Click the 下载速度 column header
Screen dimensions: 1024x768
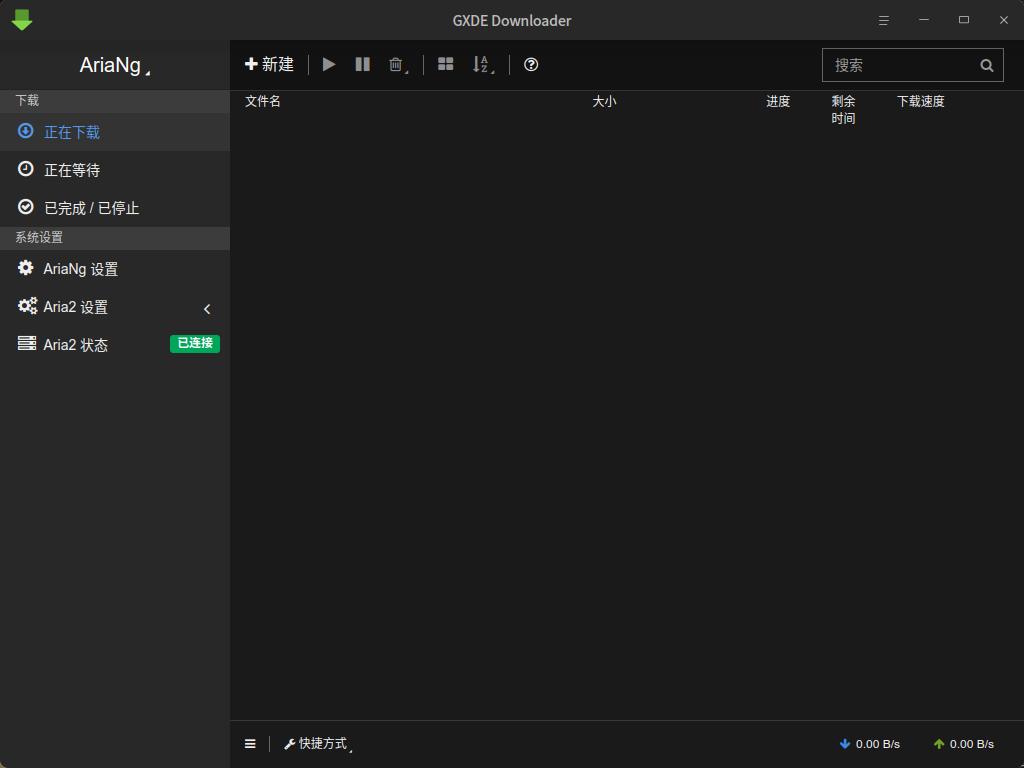(x=920, y=101)
